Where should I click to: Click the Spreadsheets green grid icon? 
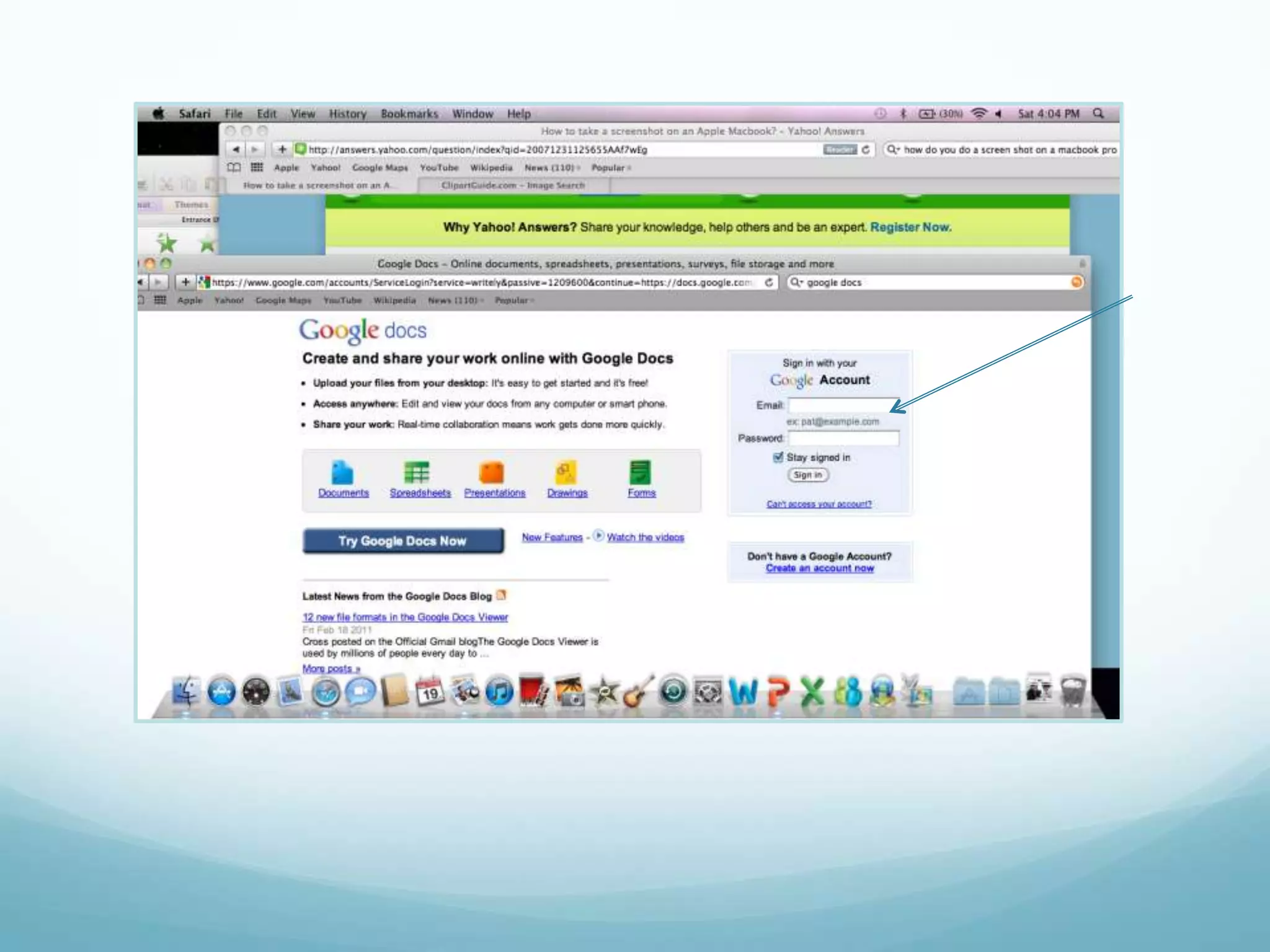[x=417, y=473]
